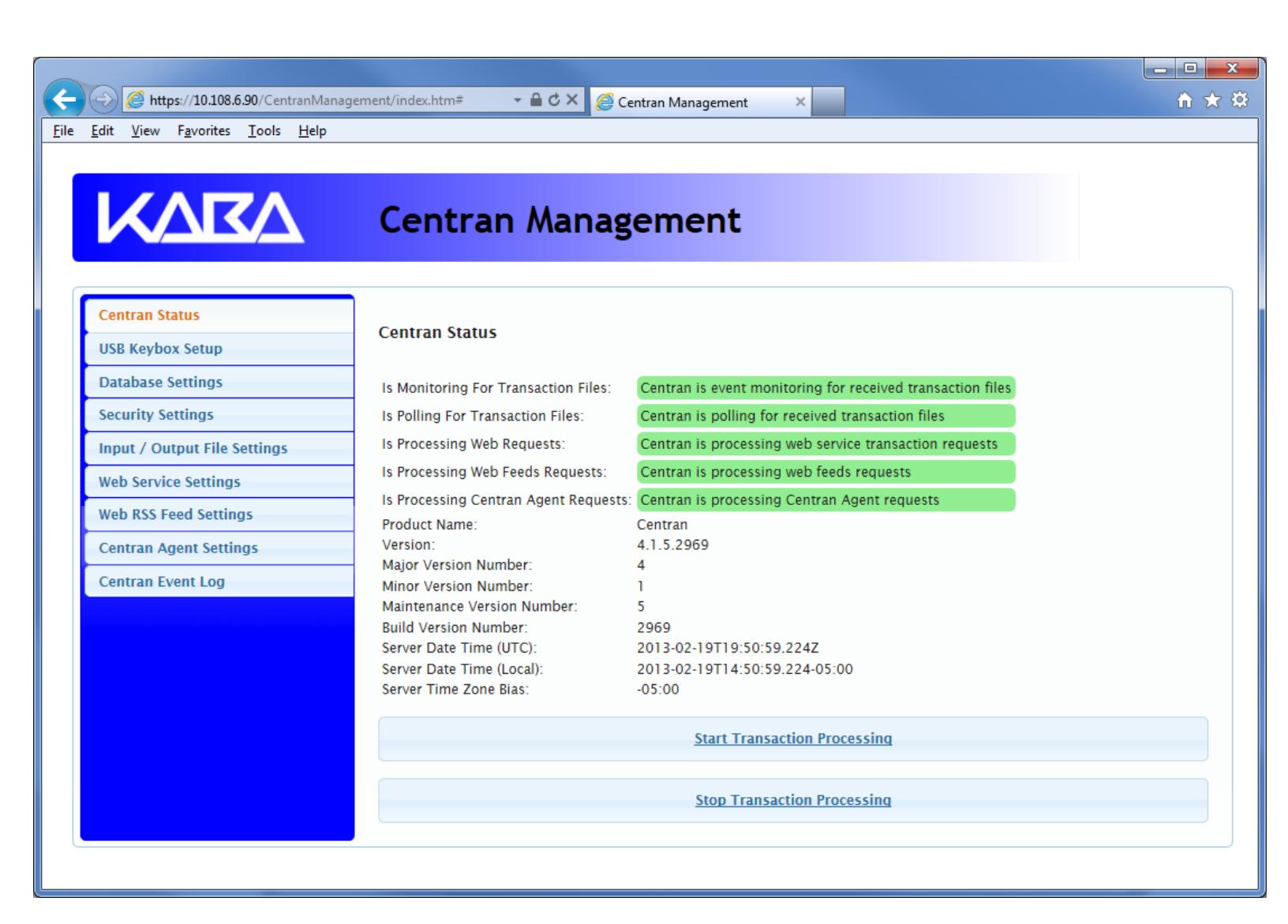This screenshot has width=1288, height=924.
Task: Click the Is Processing Web Feeds Requests label
Action: tap(494, 472)
